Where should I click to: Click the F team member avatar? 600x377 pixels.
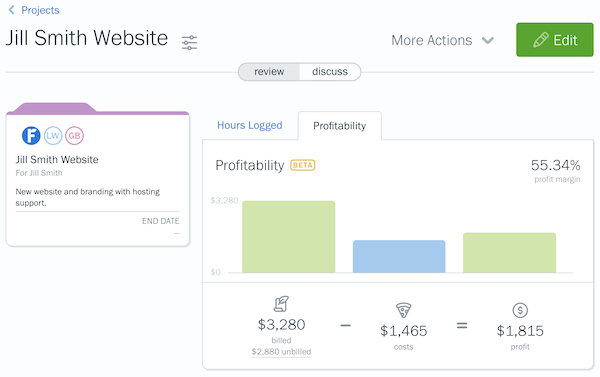click(31, 135)
